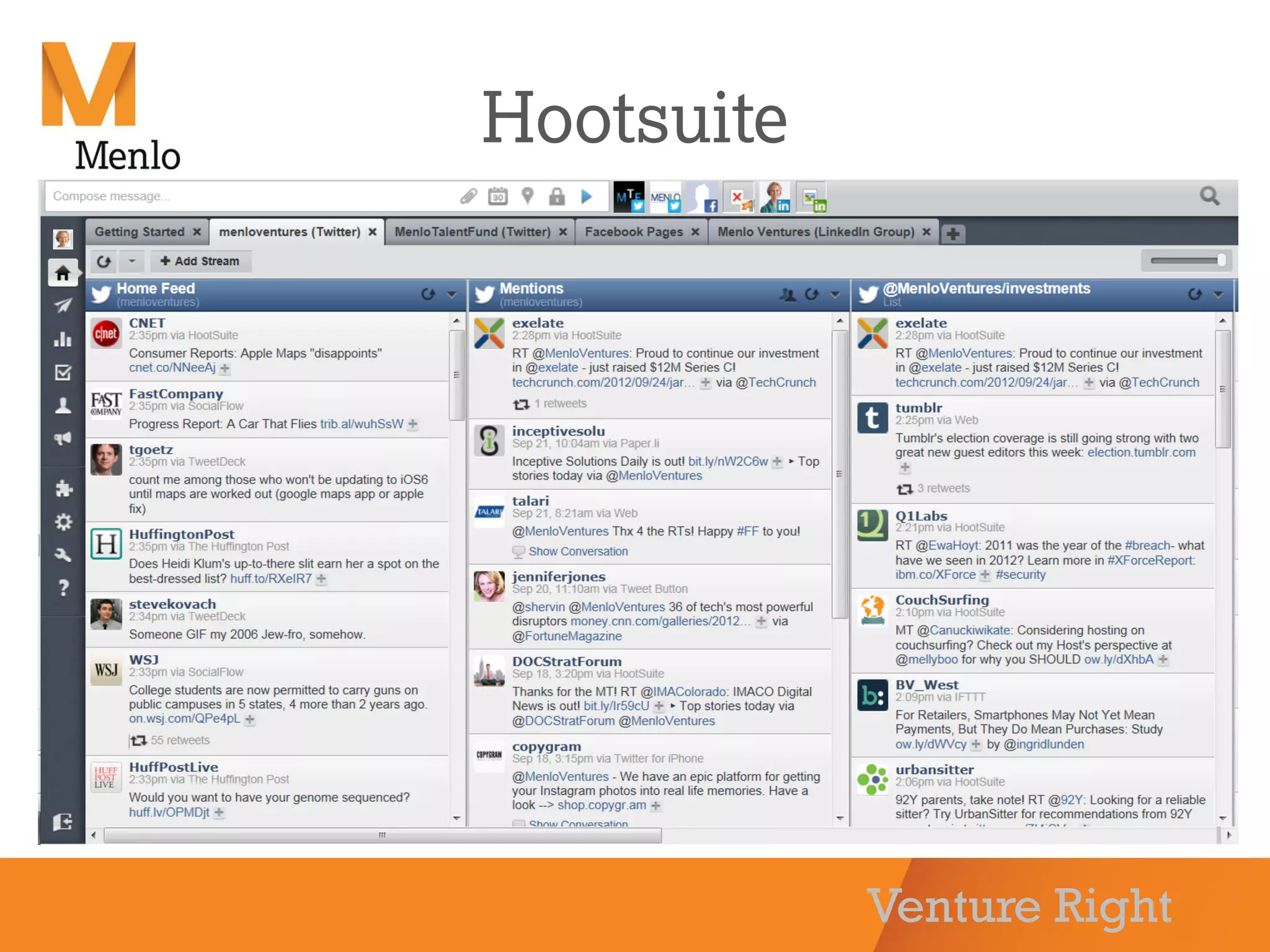Expand the trib.al/wuhSsW link plus
This screenshot has height=952, width=1270.
[413, 425]
